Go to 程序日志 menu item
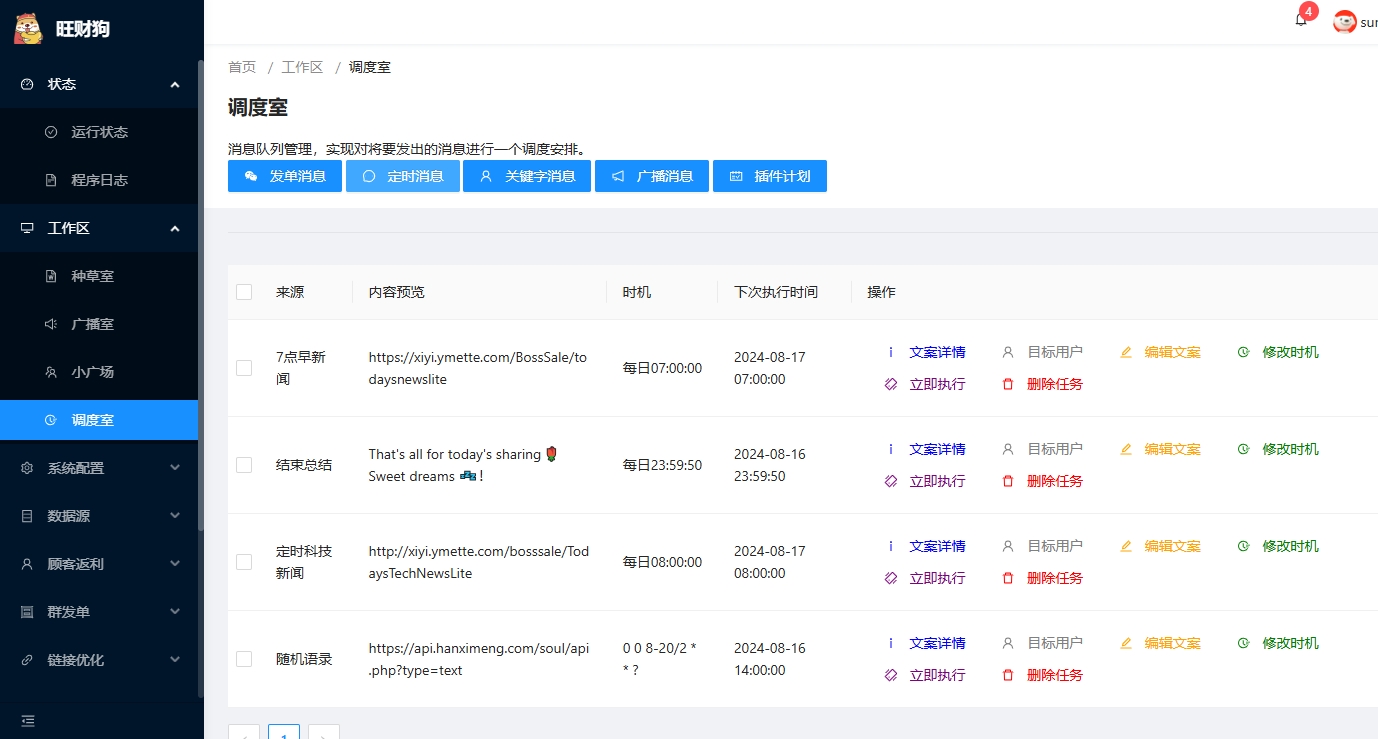Screen dimensions: 1378x739 coord(99,180)
